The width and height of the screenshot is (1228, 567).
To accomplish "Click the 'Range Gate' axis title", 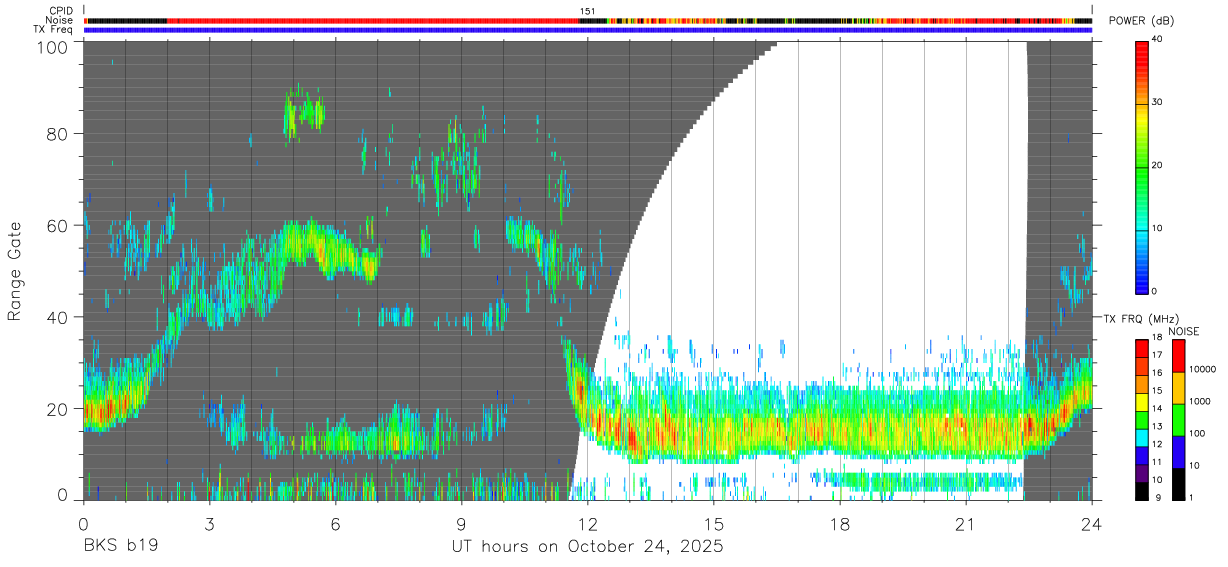I will pos(16,272).
